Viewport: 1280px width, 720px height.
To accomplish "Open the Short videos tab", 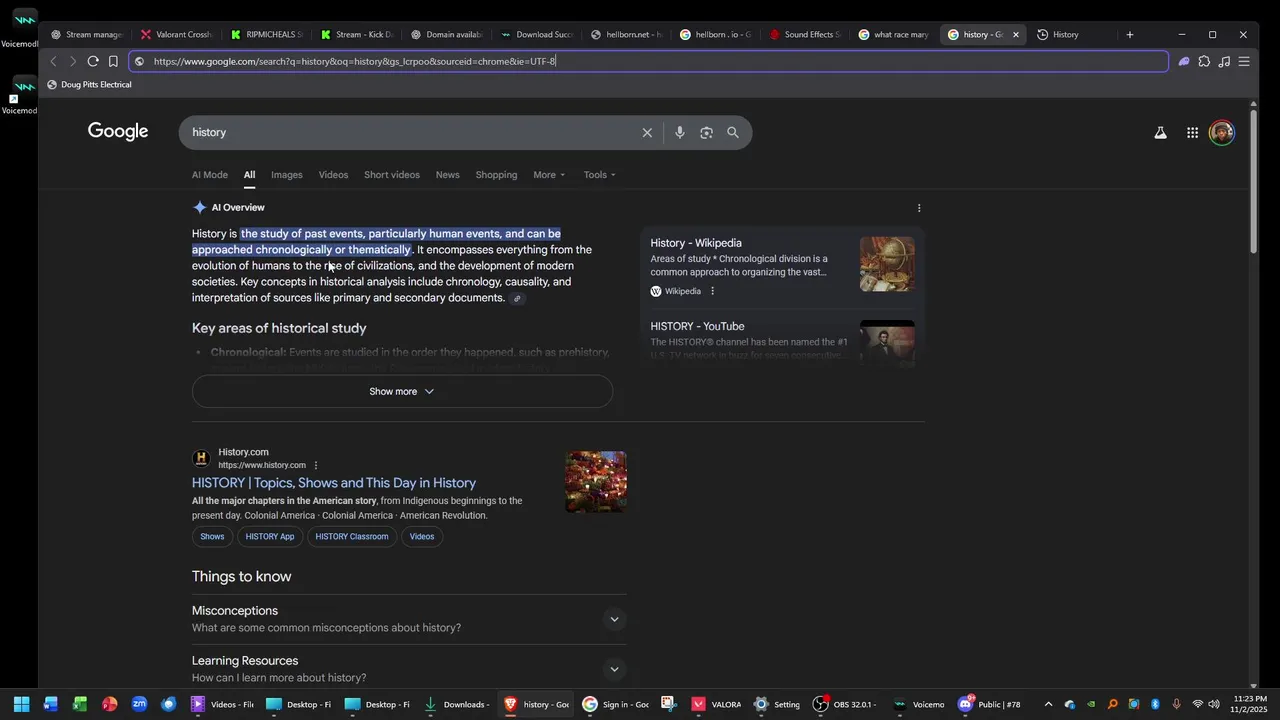I will coord(392,175).
